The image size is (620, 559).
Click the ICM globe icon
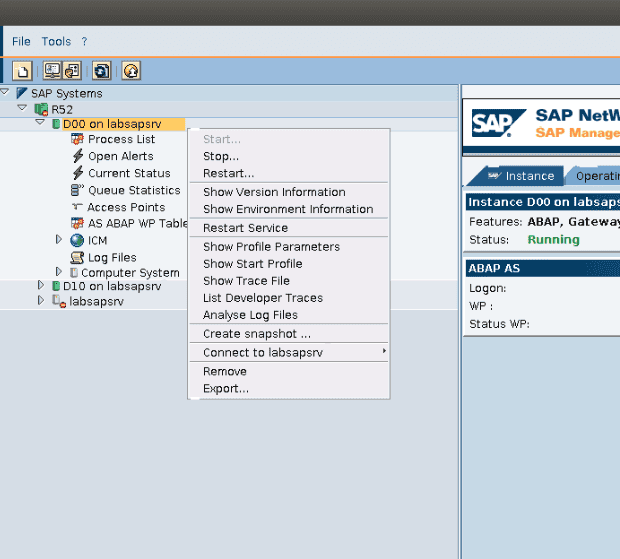point(77,240)
